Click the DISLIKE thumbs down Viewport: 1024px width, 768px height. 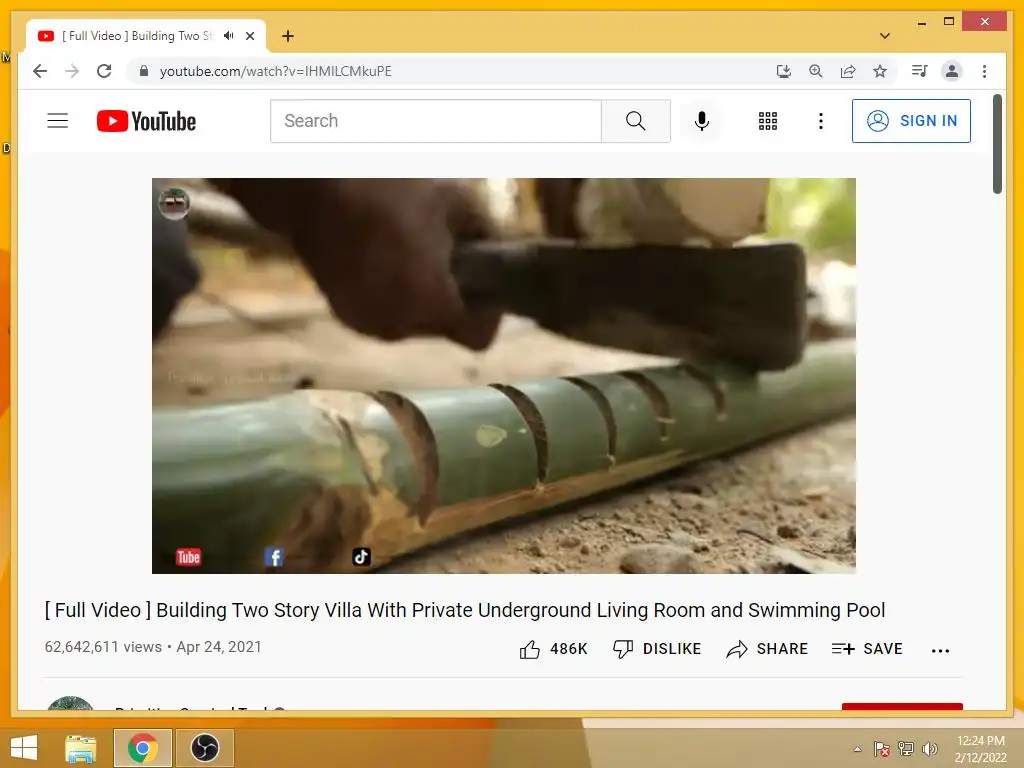tap(657, 648)
